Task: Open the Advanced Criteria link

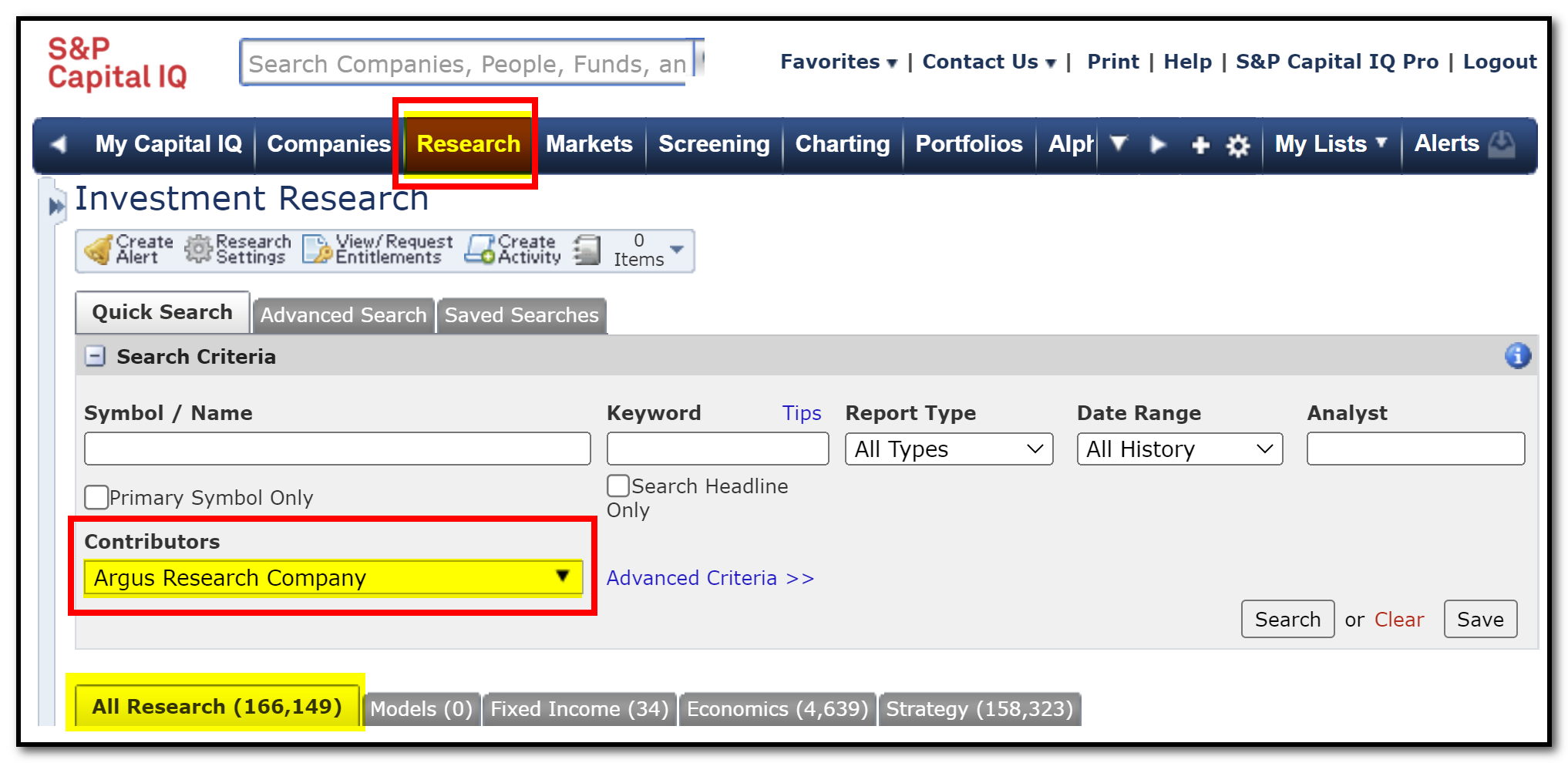Action: (x=710, y=578)
